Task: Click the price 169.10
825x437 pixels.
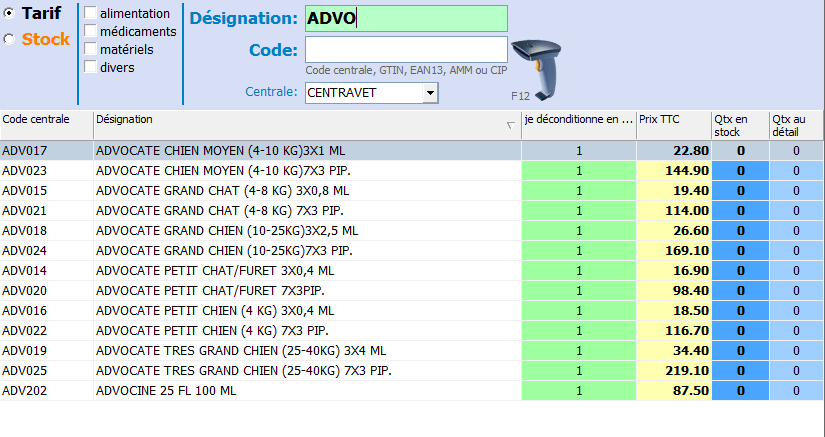Action: pyautogui.click(x=687, y=251)
